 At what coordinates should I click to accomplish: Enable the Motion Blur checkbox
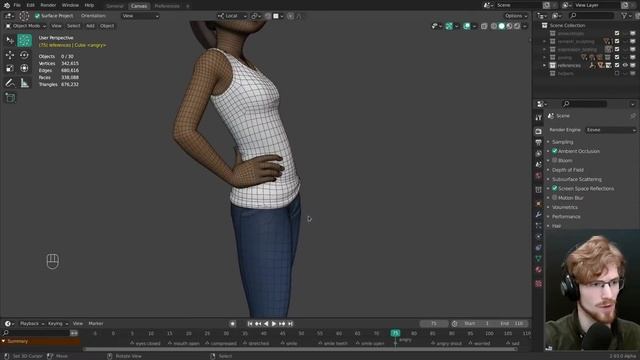click(x=555, y=198)
